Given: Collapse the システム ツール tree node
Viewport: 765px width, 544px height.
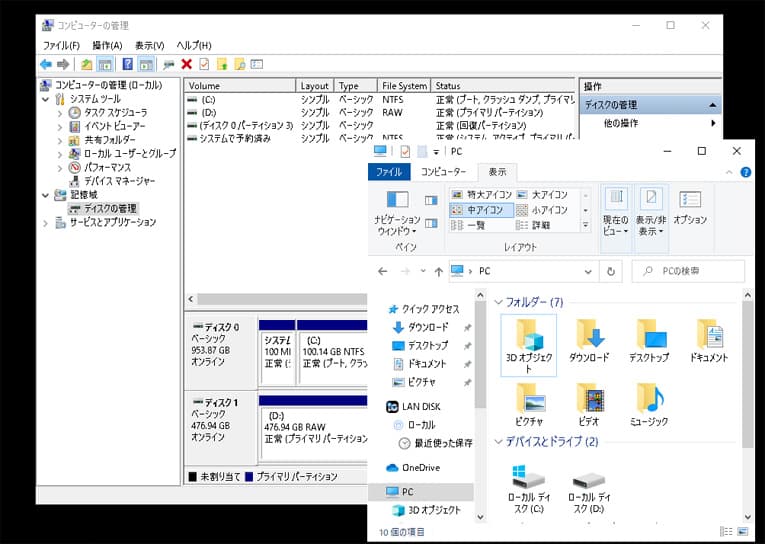Looking at the screenshot, I should 46,99.
